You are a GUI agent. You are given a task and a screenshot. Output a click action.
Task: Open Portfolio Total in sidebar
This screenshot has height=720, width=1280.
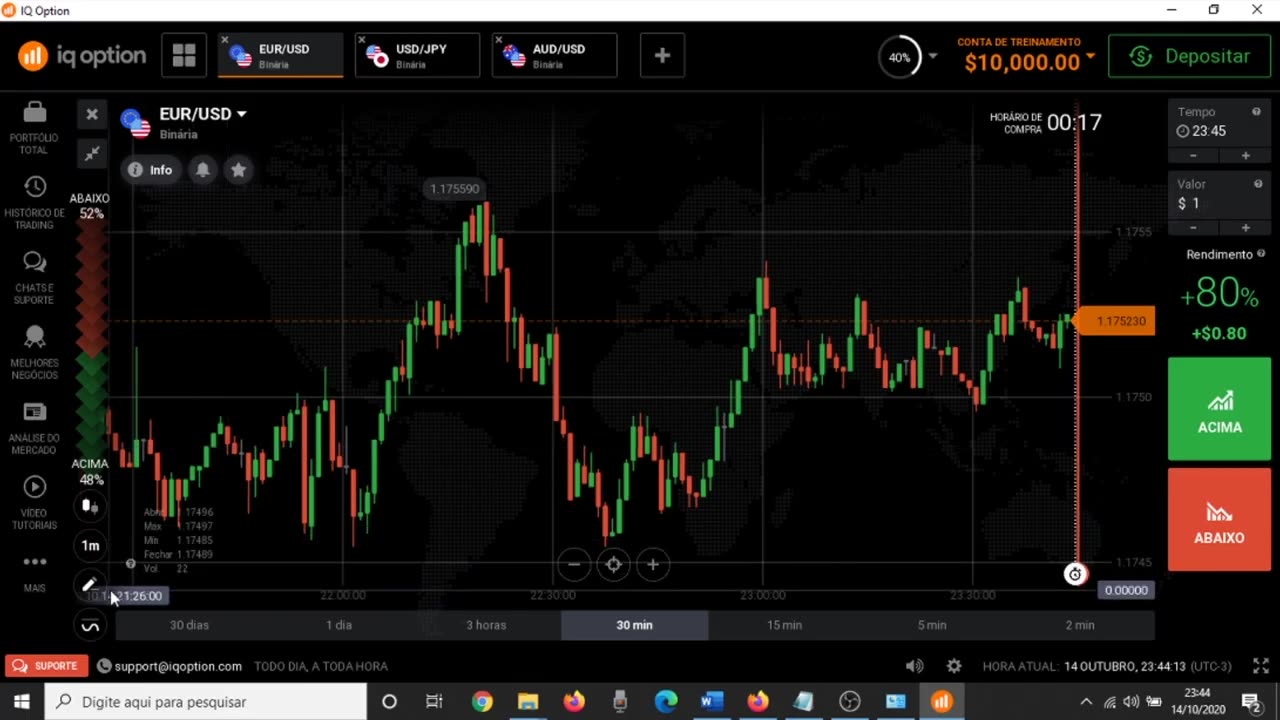click(x=34, y=128)
